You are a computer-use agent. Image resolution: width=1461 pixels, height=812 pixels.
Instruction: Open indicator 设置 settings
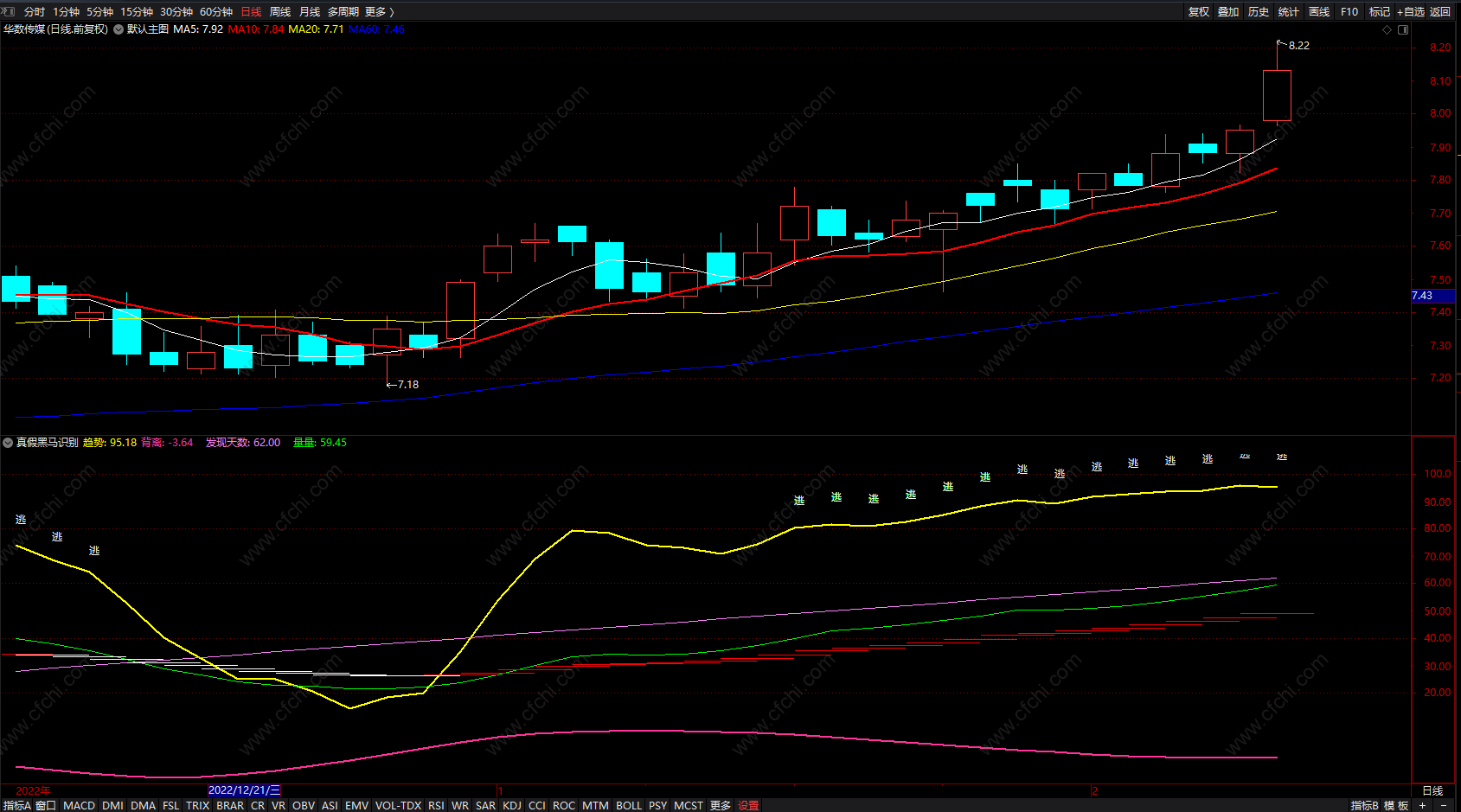point(748,805)
